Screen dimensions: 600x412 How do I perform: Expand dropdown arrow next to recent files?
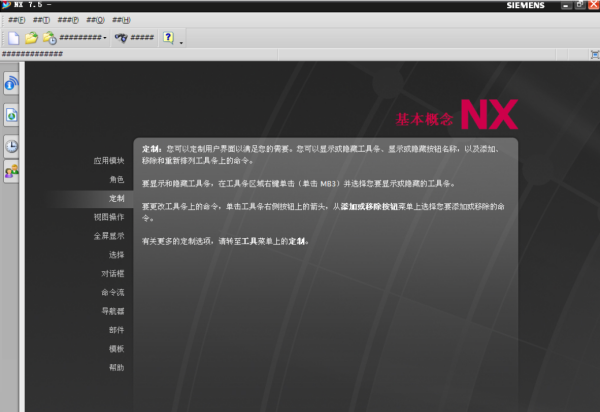coord(105,38)
